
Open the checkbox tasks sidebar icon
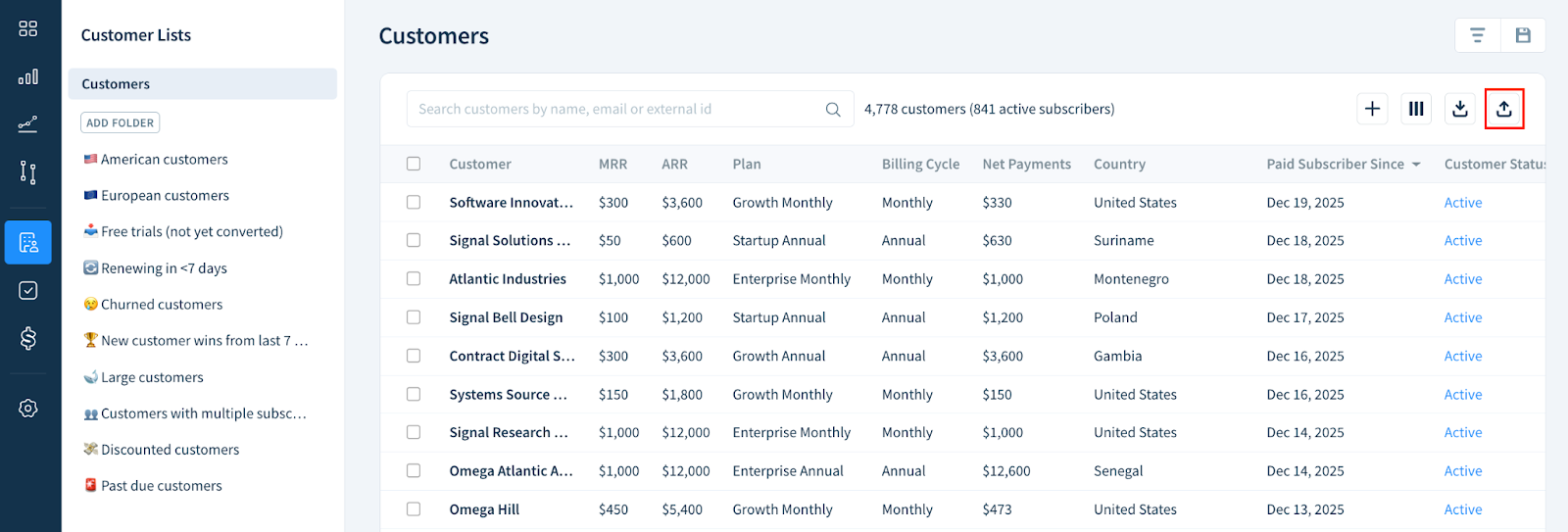click(28, 290)
